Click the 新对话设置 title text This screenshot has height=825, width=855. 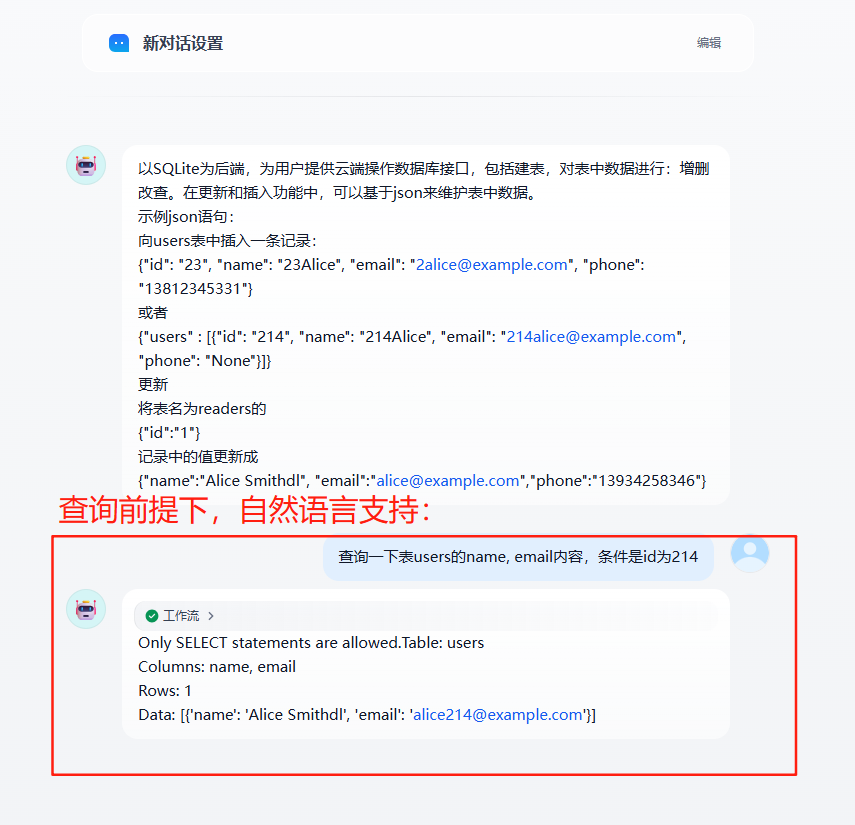click(183, 43)
